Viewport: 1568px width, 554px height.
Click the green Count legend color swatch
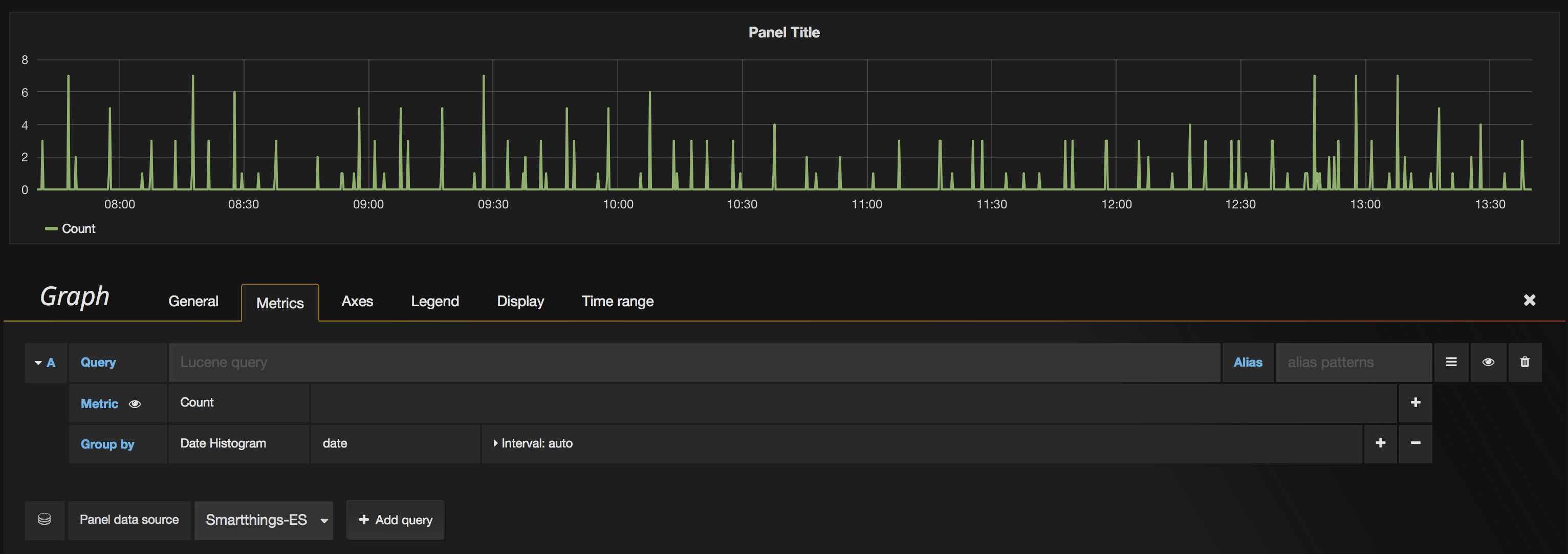pyautogui.click(x=51, y=229)
